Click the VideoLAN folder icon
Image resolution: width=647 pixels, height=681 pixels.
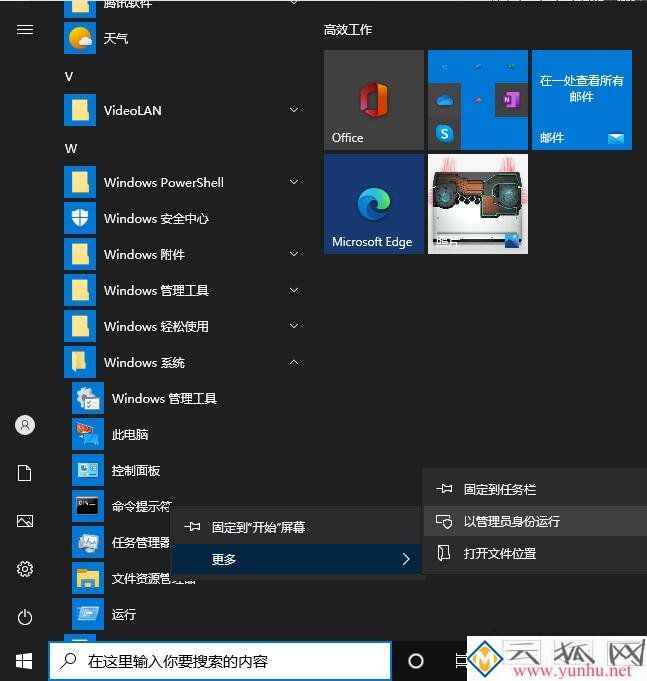[80, 110]
